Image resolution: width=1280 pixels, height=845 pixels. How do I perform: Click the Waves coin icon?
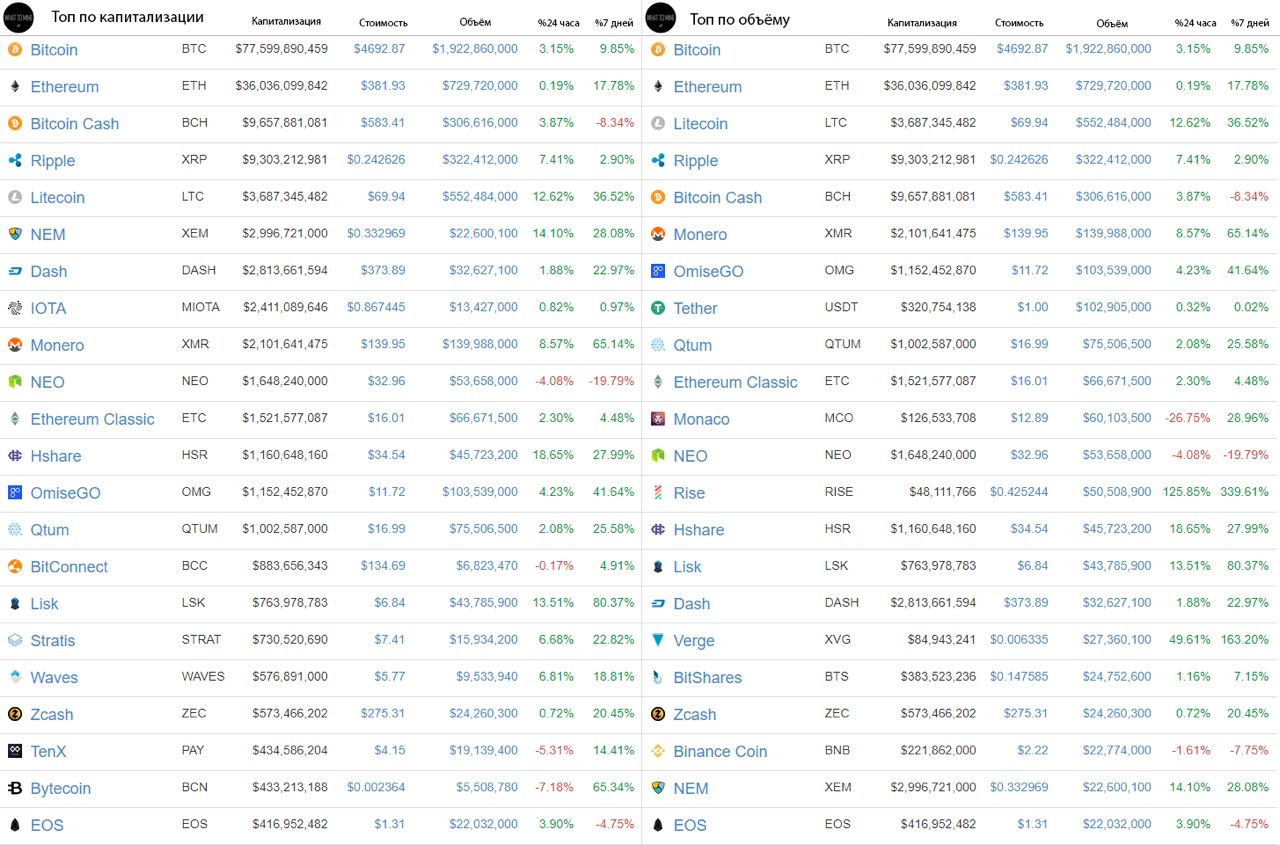point(15,677)
